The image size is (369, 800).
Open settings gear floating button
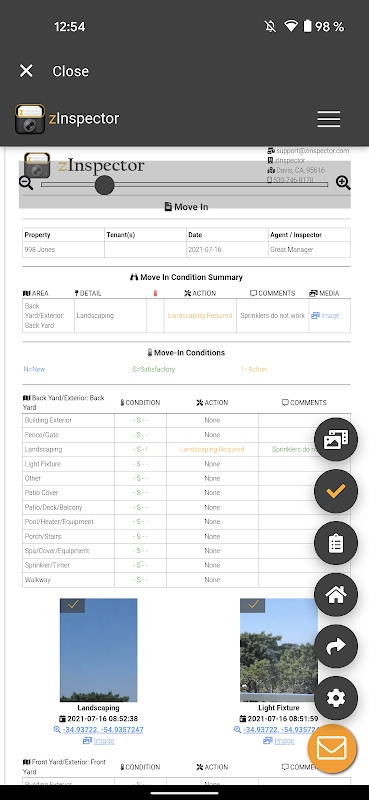coord(336,698)
